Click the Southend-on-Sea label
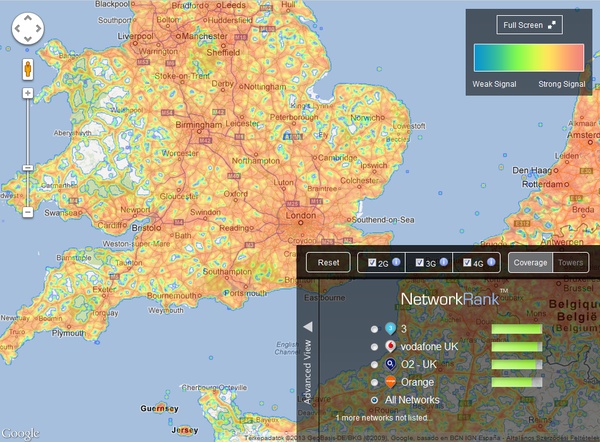This screenshot has width=600, height=442. [x=383, y=220]
